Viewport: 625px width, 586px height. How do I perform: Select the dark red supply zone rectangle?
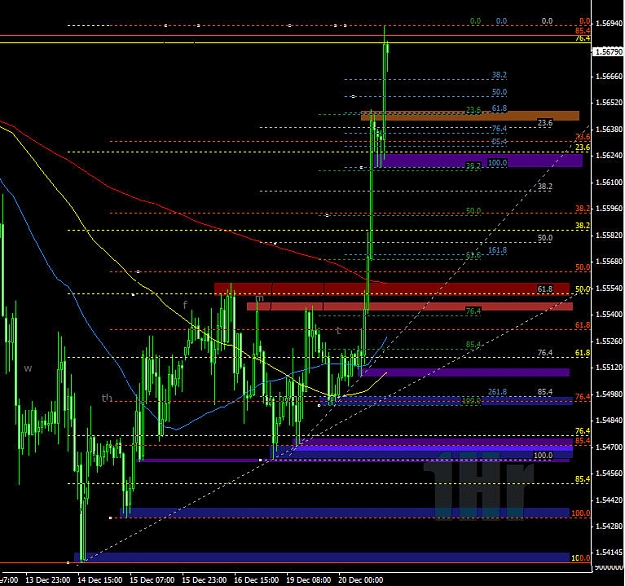392,289
